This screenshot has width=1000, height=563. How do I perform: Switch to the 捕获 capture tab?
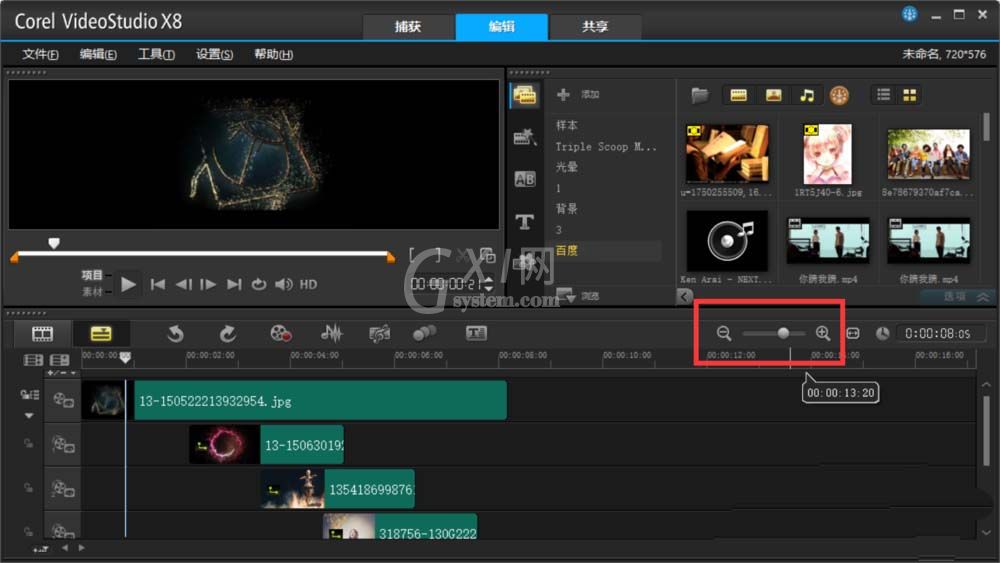pos(408,26)
